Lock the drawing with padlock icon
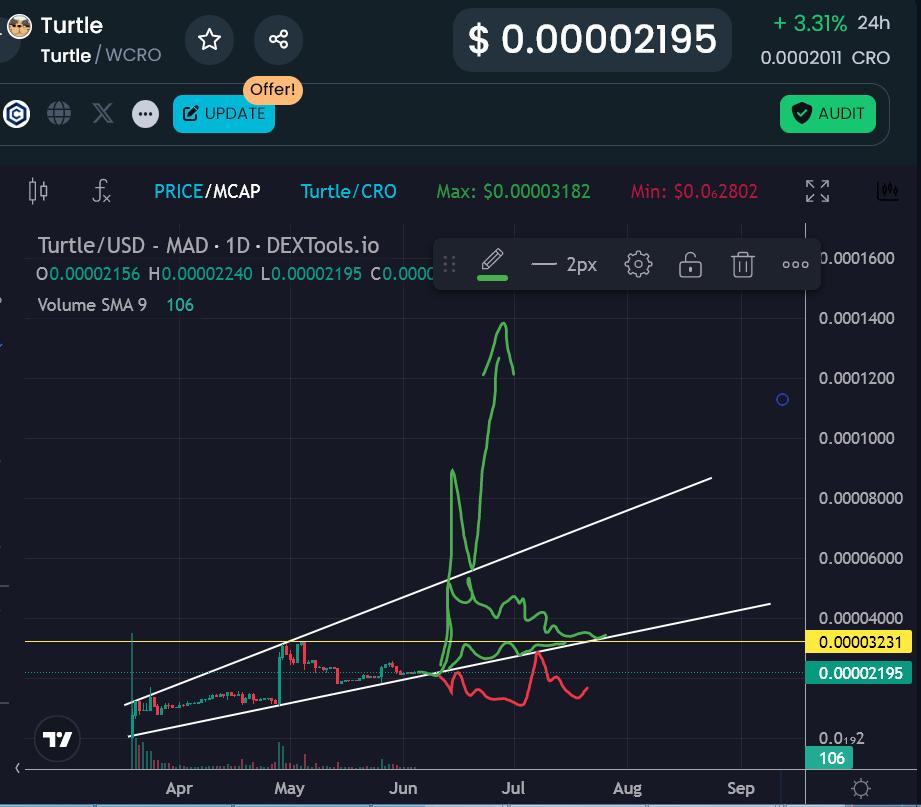 [x=690, y=265]
